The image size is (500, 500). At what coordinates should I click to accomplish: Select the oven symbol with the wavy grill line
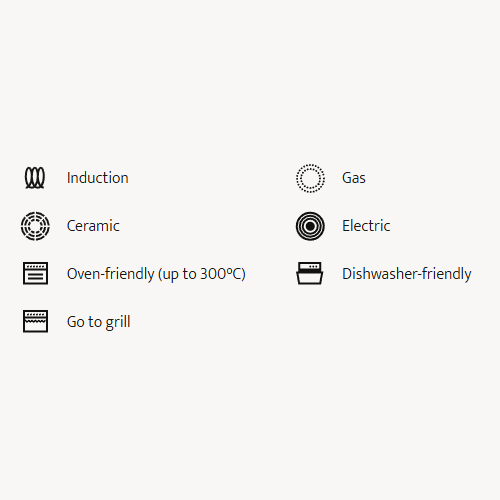coord(35,321)
